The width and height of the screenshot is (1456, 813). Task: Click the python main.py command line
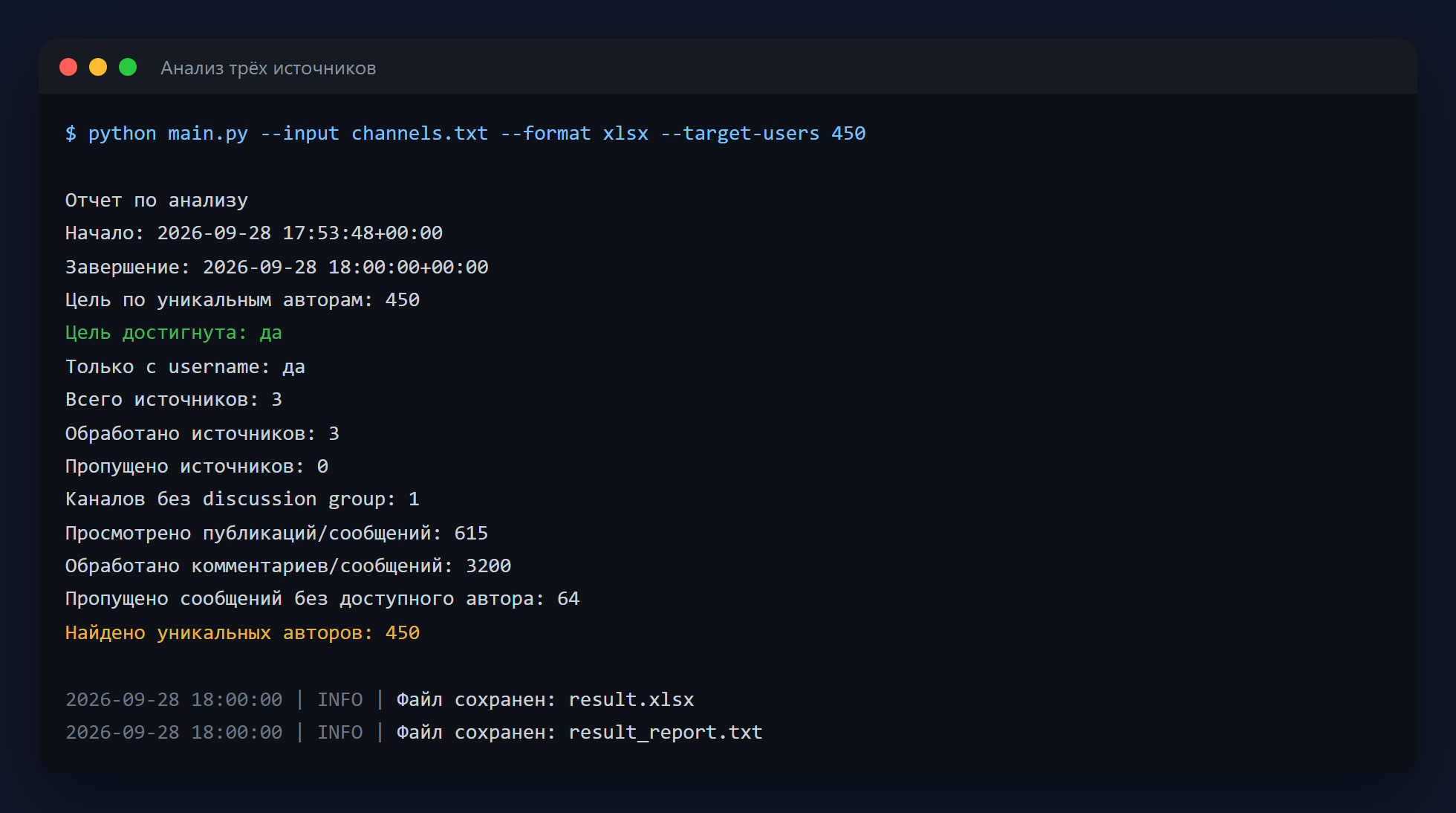466,134
